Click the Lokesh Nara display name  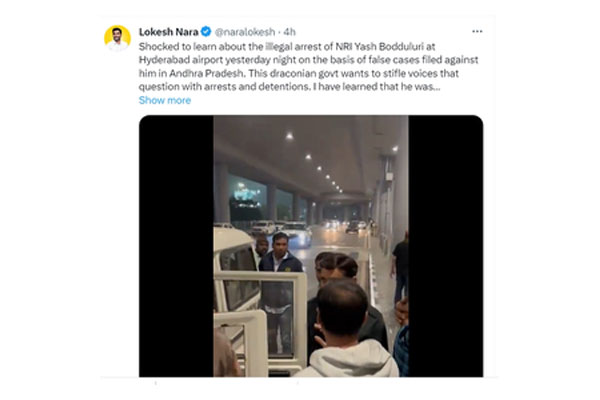168,32
